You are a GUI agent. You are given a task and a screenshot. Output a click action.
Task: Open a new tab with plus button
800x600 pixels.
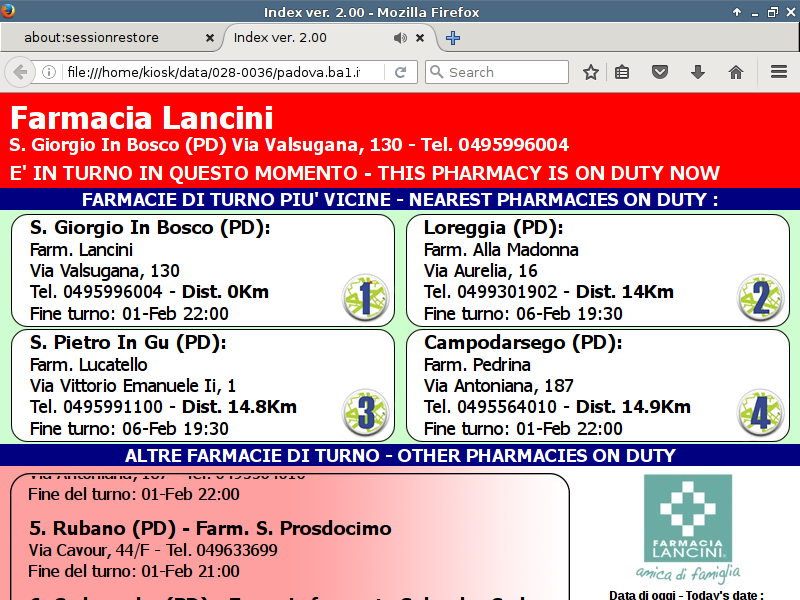tap(453, 38)
